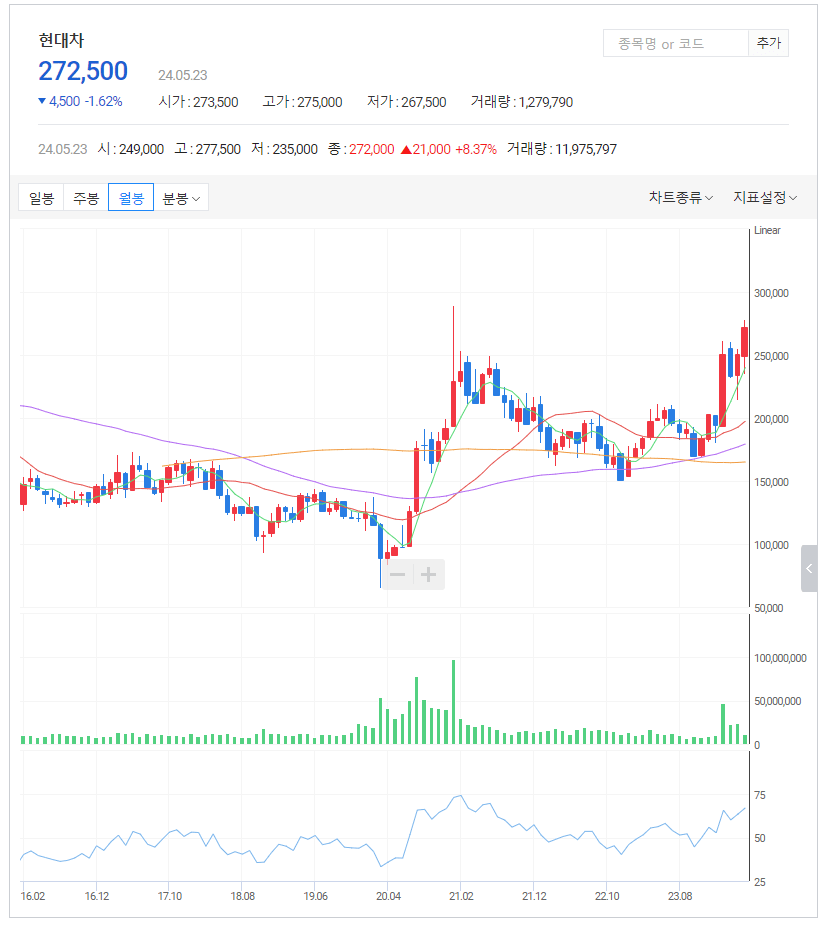Open the 지표설정 indicator settings dropdown
Viewport: 827px width, 925px height.
[x=765, y=198]
